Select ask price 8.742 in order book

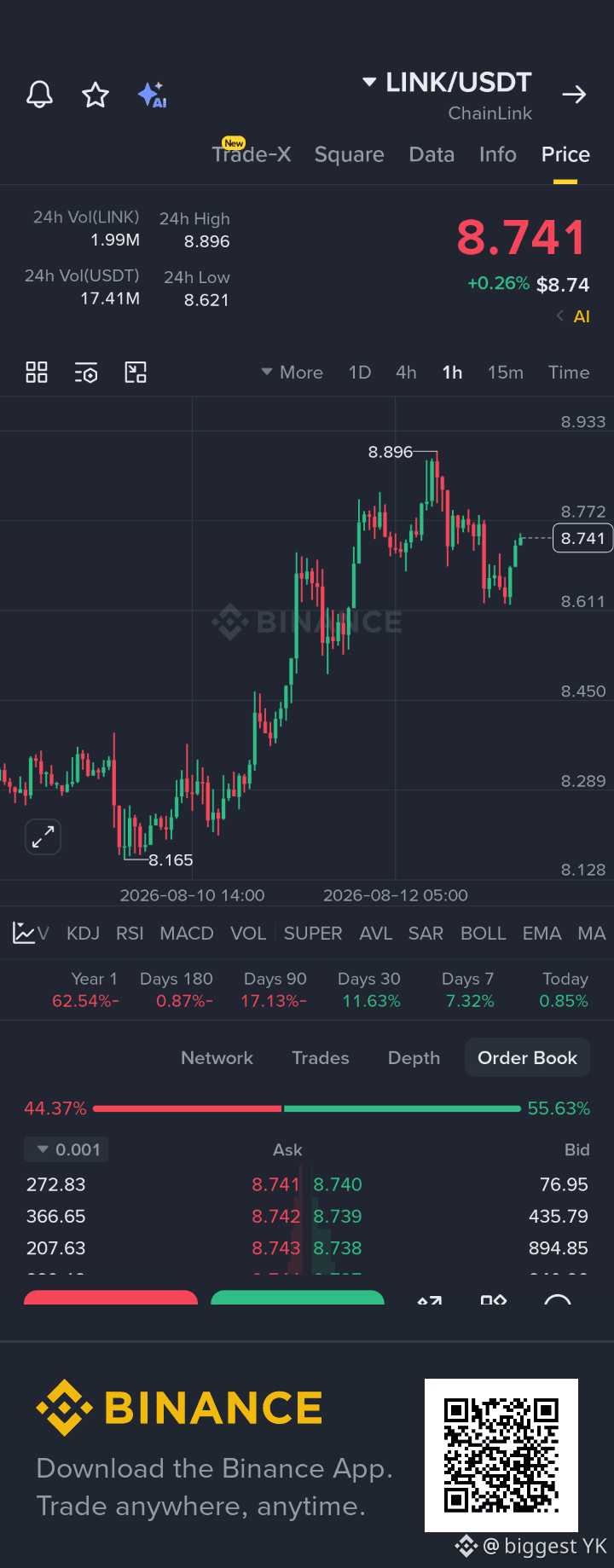[x=275, y=1217]
